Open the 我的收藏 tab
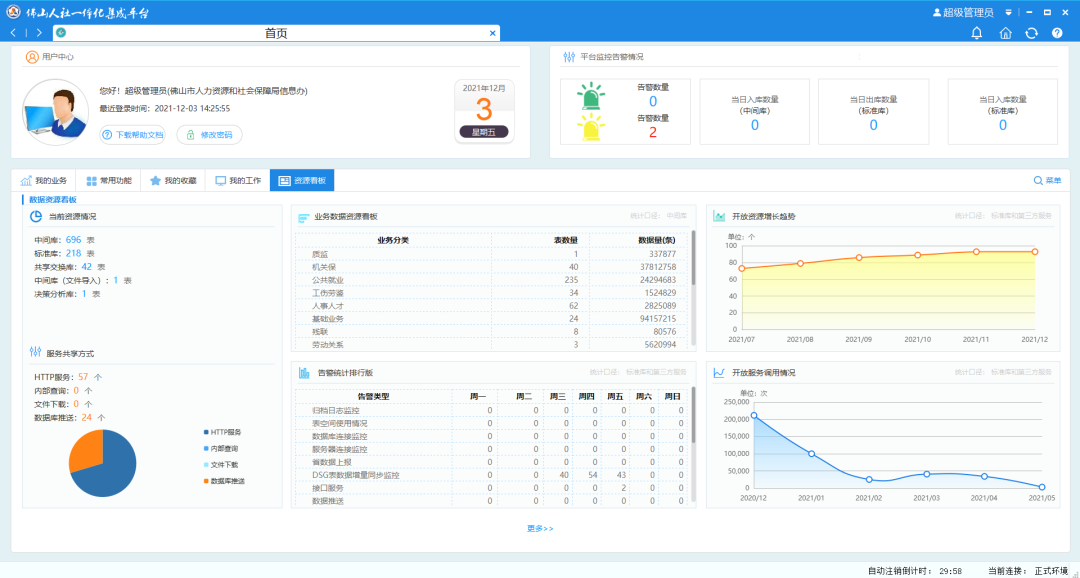The image size is (1080, 578). pyautogui.click(x=172, y=181)
